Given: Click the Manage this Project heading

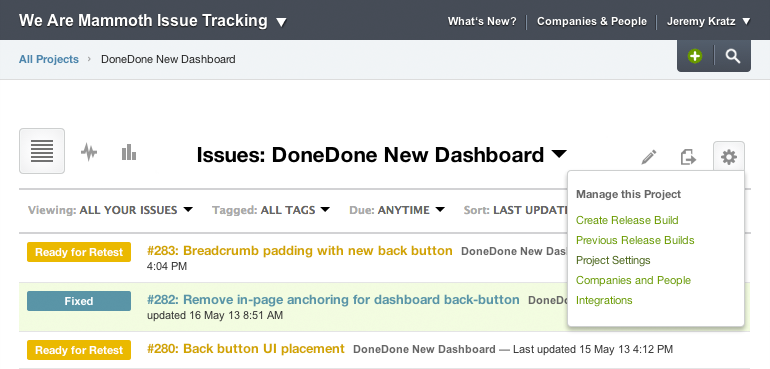Looking at the screenshot, I should point(628,194).
